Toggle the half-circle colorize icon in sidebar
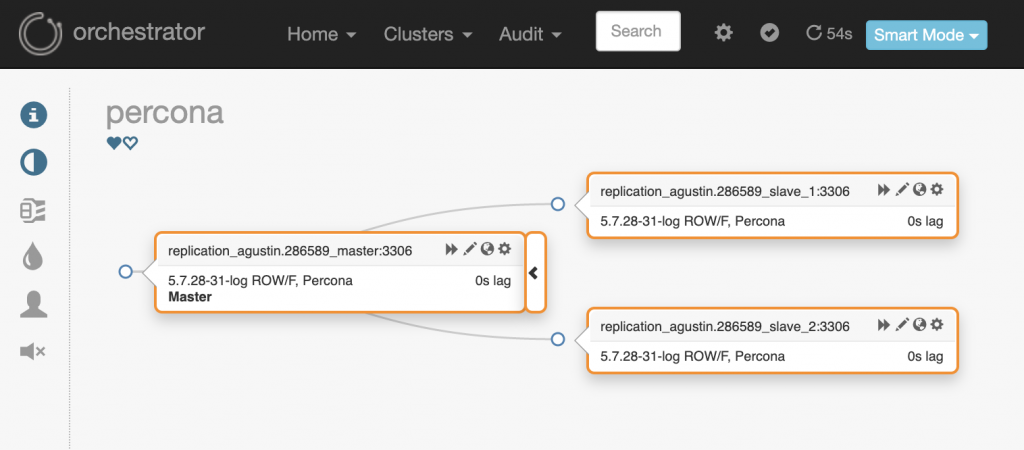The width and height of the screenshot is (1024, 450). (x=34, y=162)
